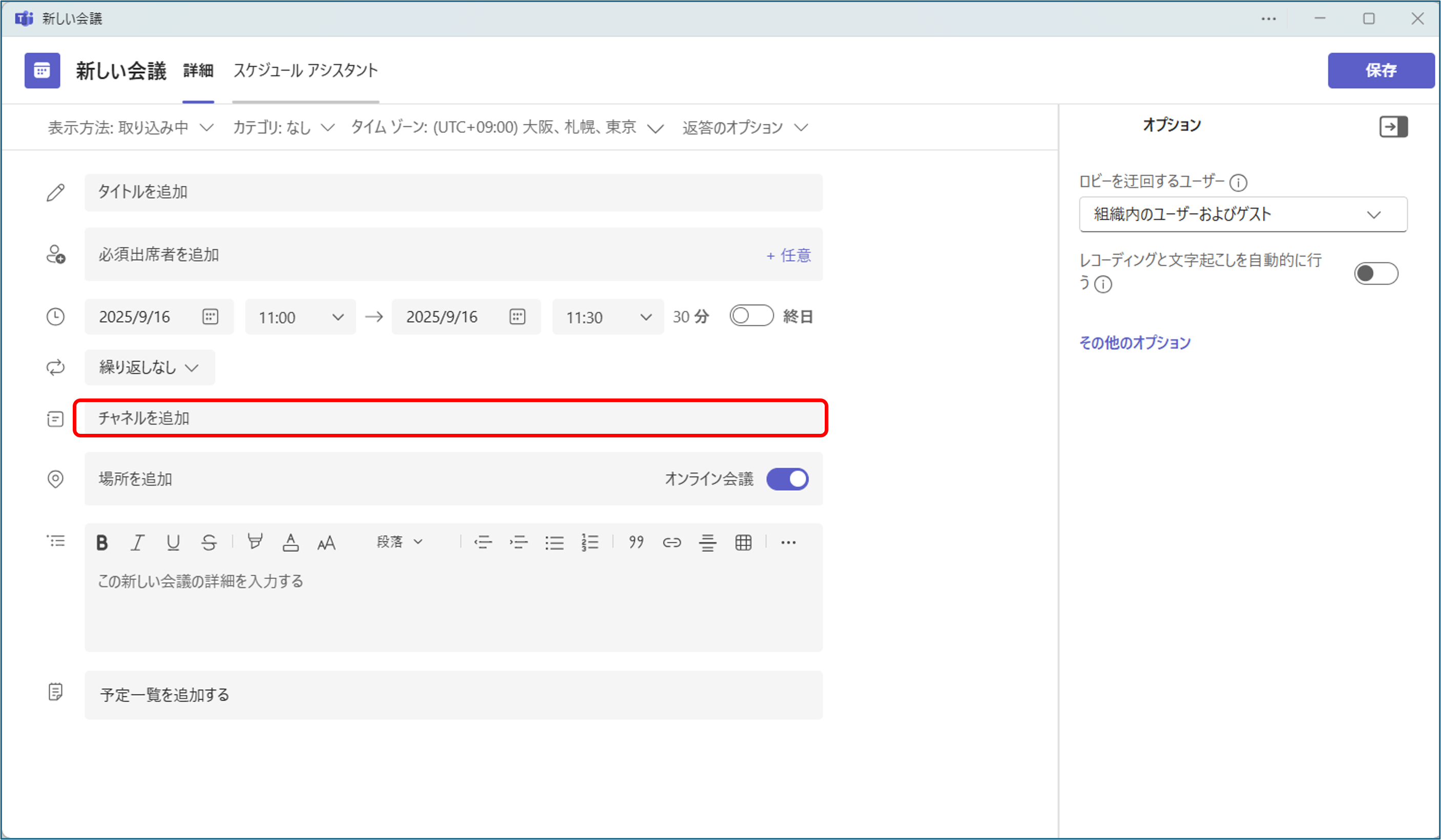
Task: Open the text highlight color tool
Action: click(x=255, y=541)
